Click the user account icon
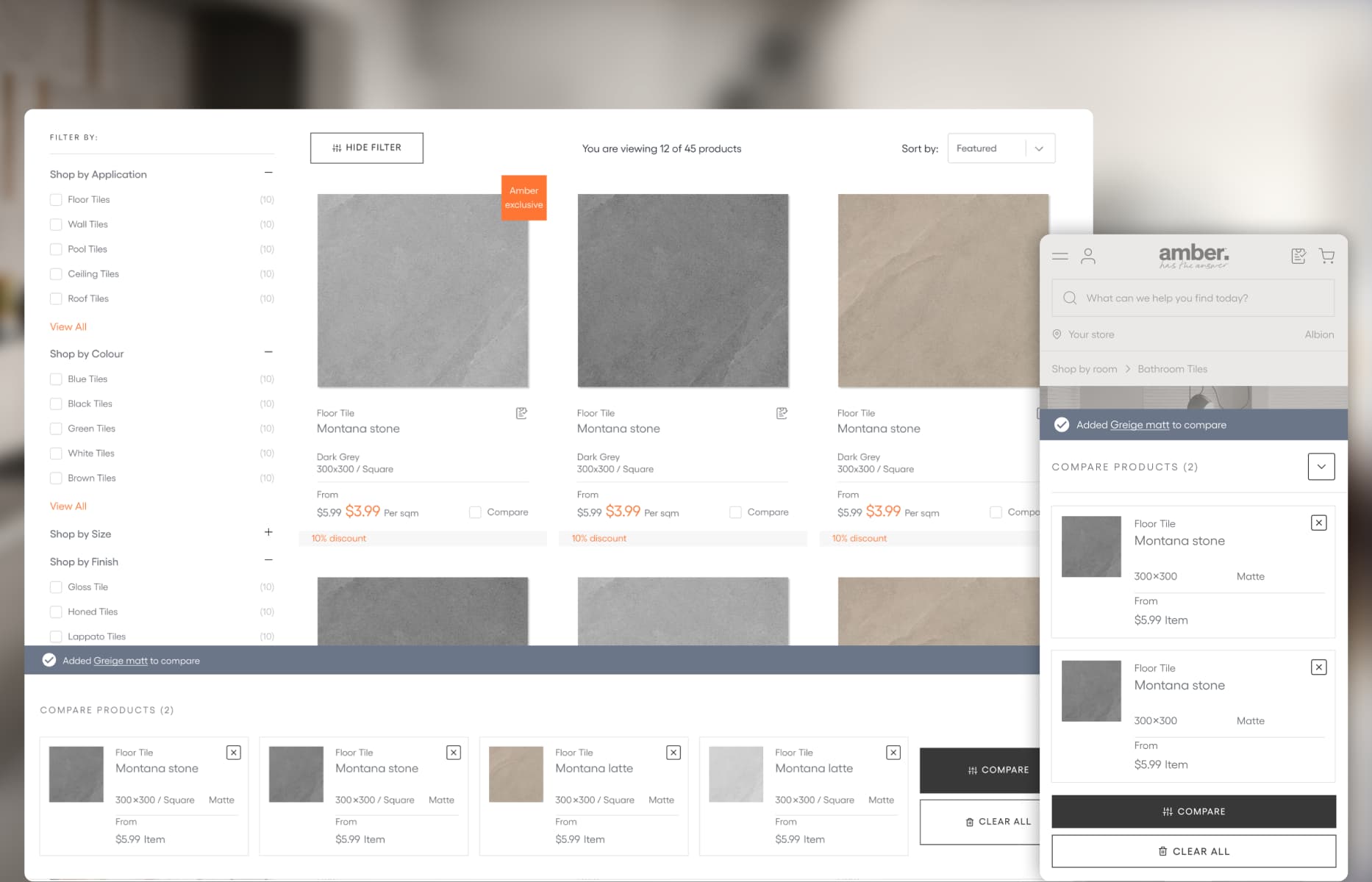1372x882 pixels. 1088,257
